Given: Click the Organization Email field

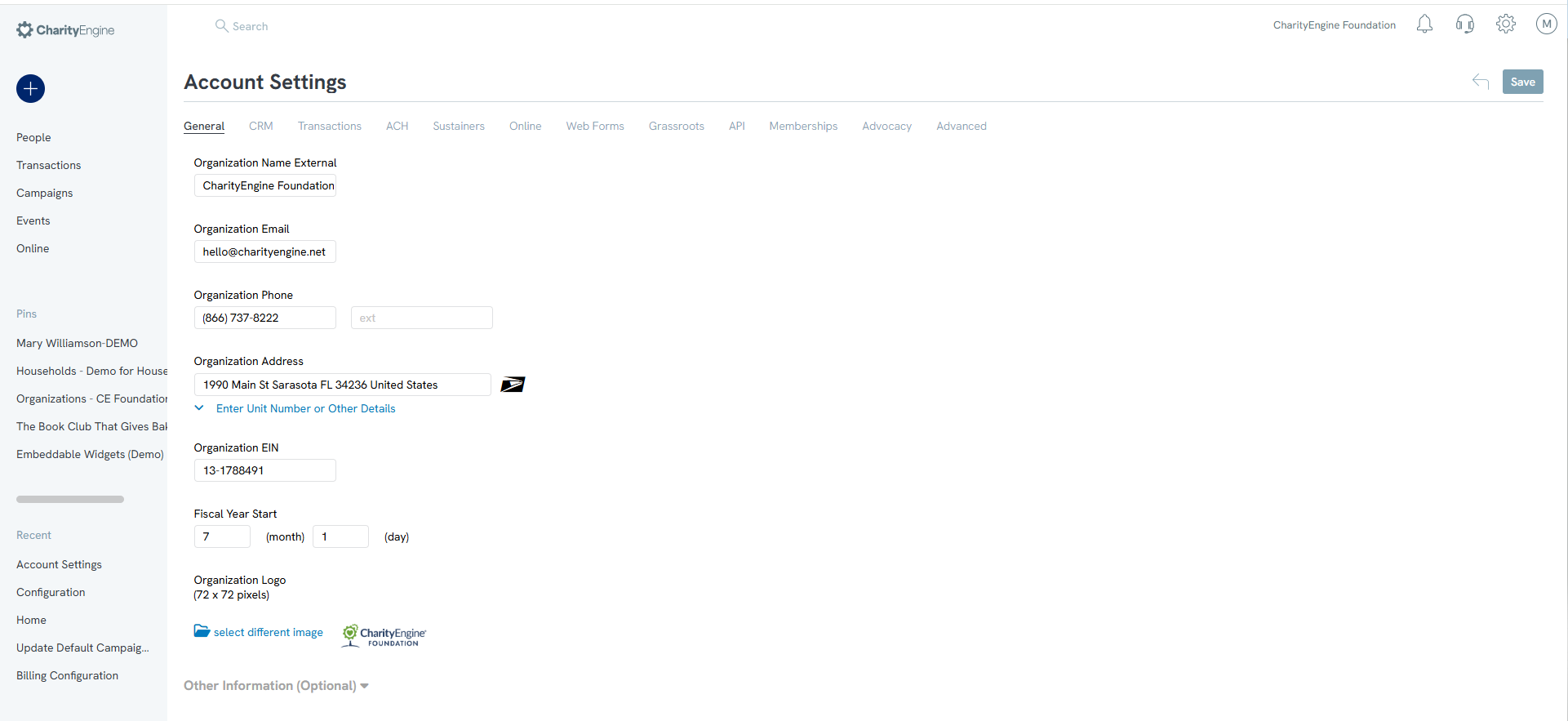Looking at the screenshot, I should [265, 251].
